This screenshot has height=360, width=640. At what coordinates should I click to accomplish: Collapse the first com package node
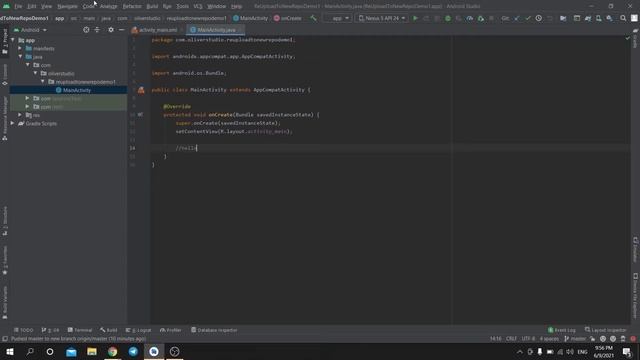28,65
